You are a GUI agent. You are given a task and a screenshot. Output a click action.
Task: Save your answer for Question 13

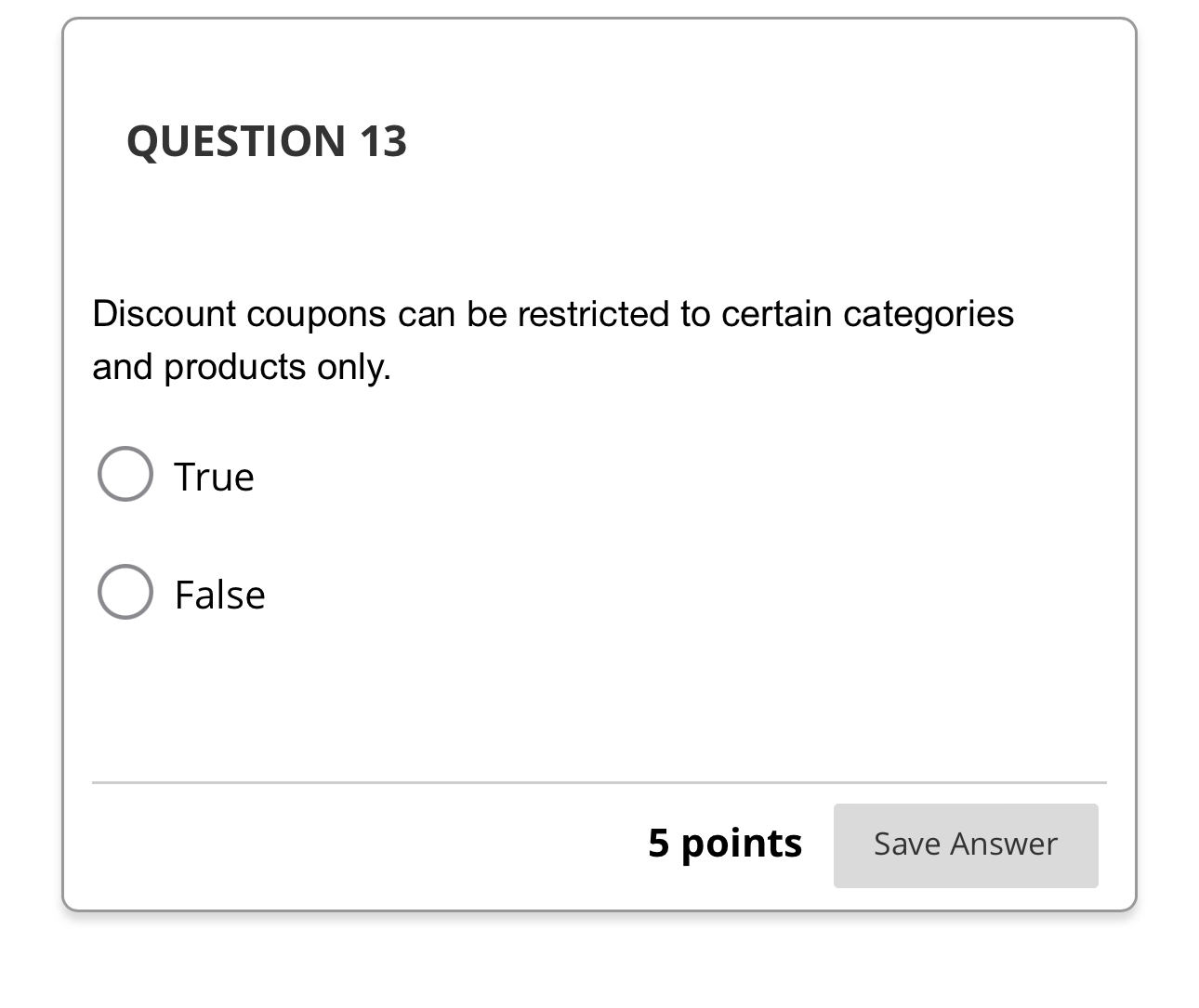coord(965,844)
